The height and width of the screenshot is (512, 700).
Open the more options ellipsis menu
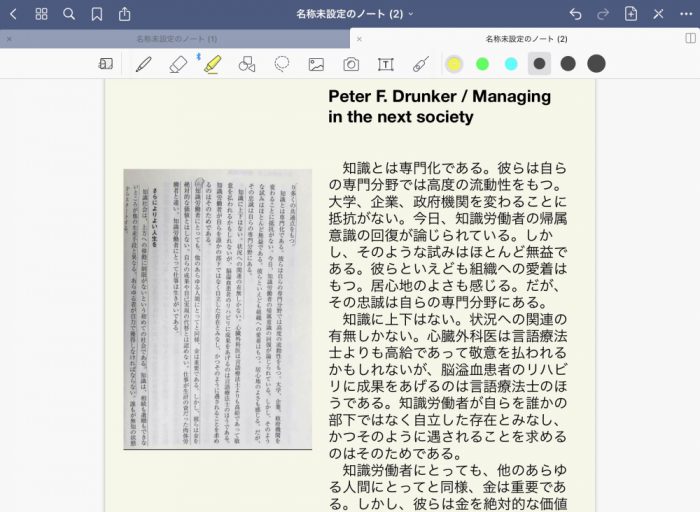[686, 14]
